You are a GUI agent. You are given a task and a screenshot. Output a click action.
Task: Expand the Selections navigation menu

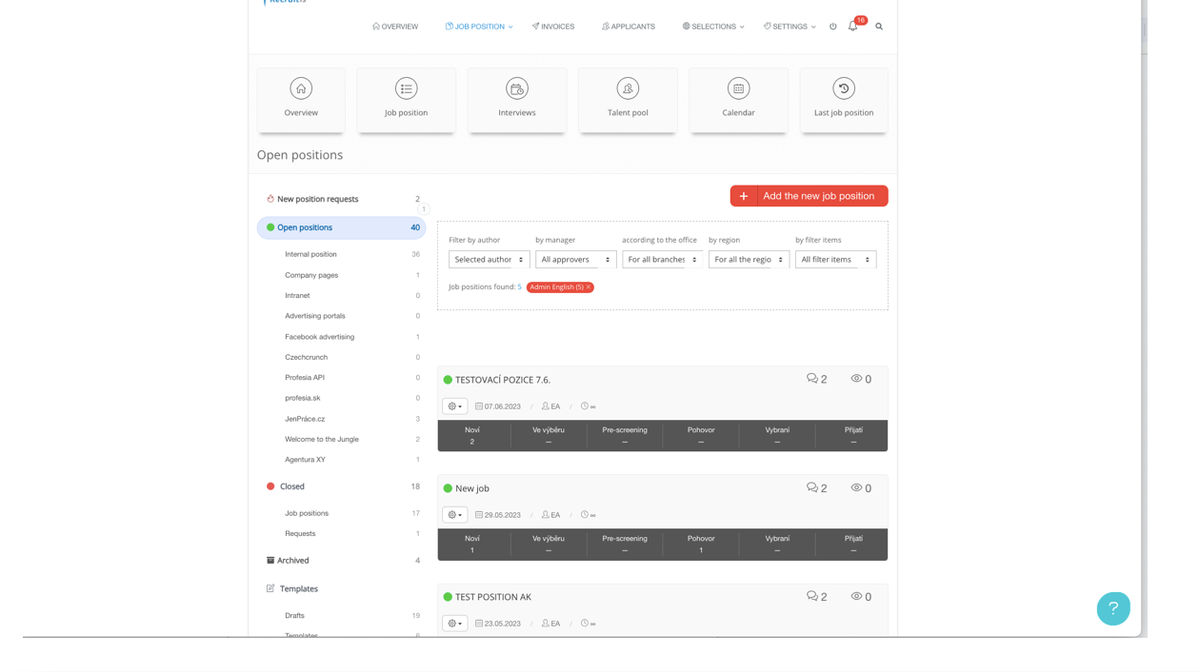pos(713,27)
